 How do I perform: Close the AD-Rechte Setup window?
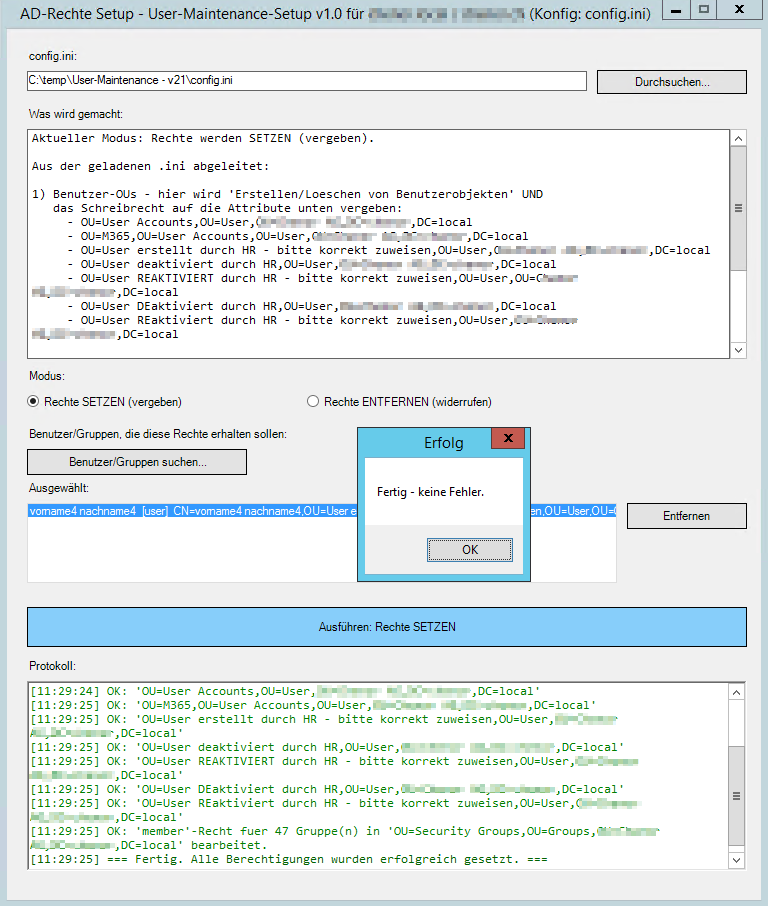click(739, 10)
